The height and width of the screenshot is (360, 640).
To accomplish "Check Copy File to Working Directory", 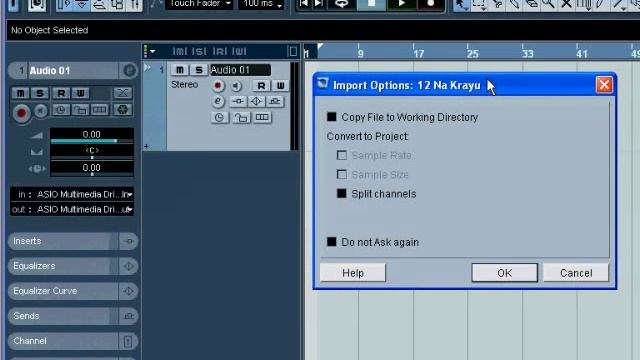I will click(x=331, y=118).
